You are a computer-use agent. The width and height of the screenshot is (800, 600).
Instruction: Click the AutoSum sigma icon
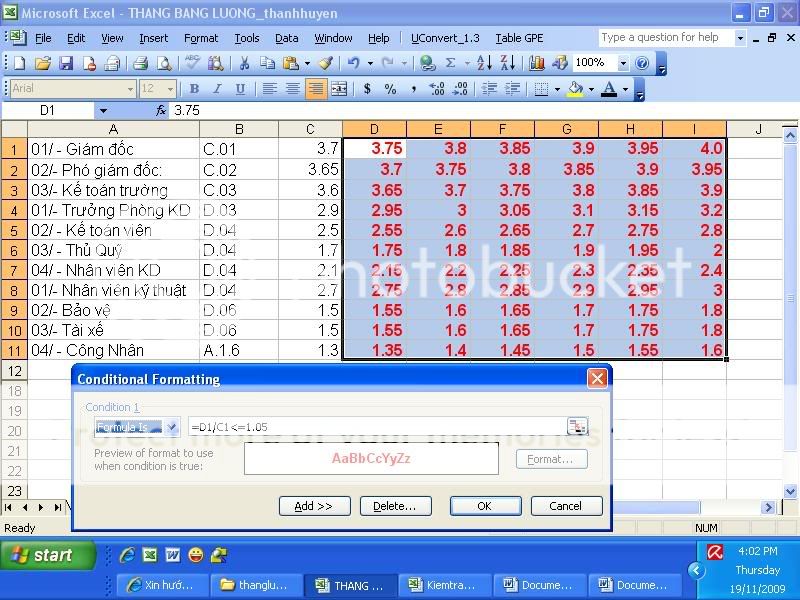[x=450, y=63]
